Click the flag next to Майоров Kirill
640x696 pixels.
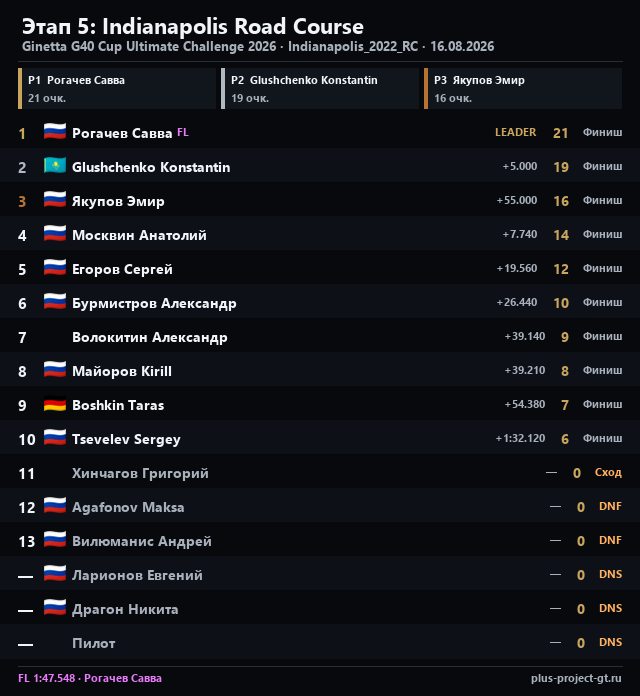55,370
